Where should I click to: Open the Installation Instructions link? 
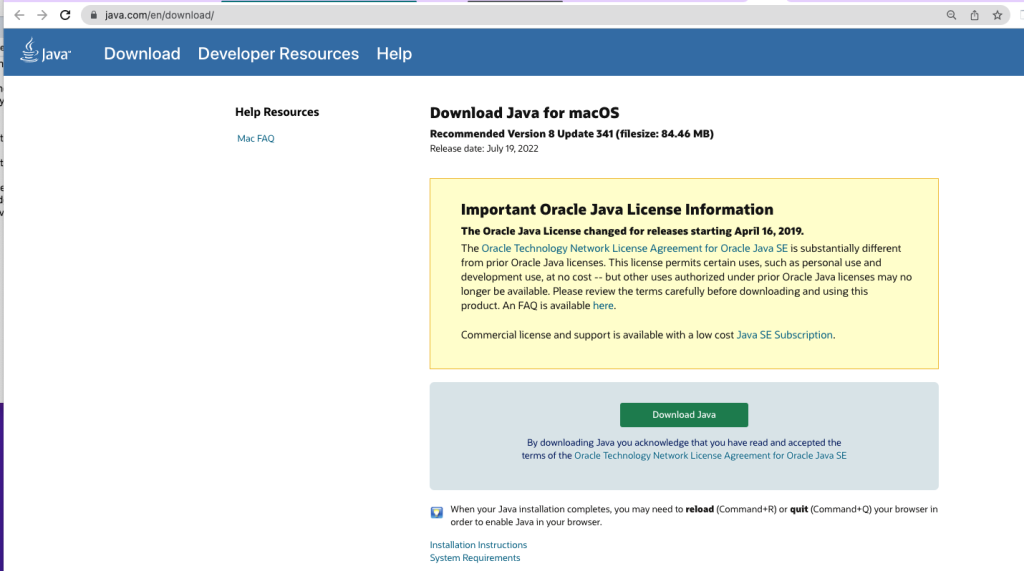click(478, 545)
